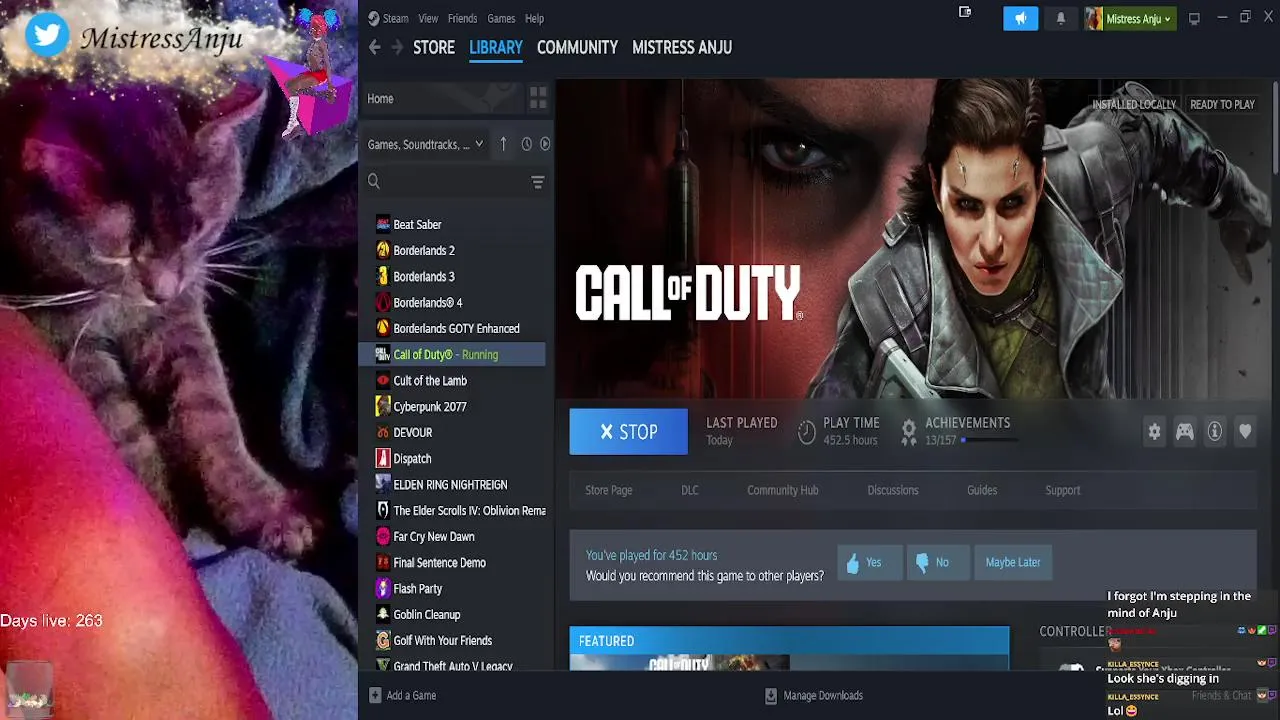Image resolution: width=1280 pixels, height=720 pixels.
Task: Click the Maybe Later button
Action: tap(1013, 562)
